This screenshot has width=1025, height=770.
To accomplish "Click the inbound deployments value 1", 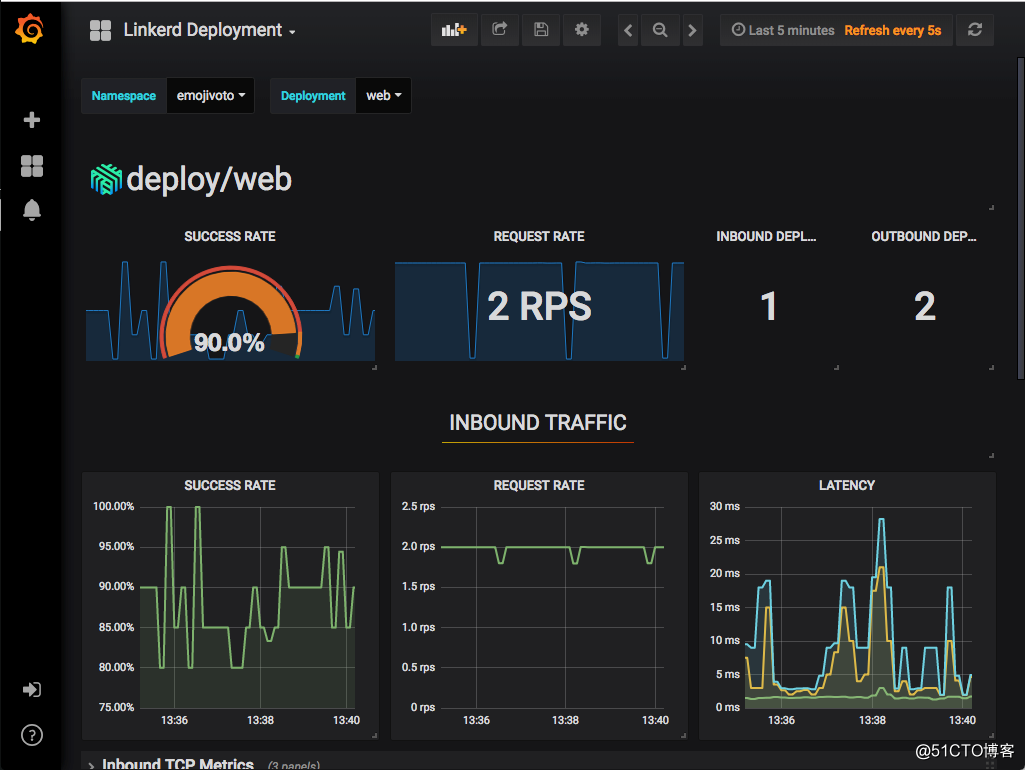I will (769, 306).
